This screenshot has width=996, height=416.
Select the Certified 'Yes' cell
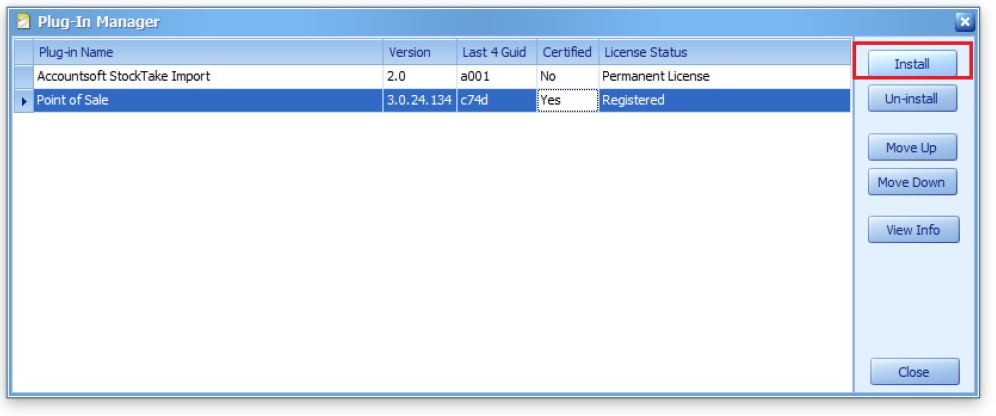coord(567,100)
